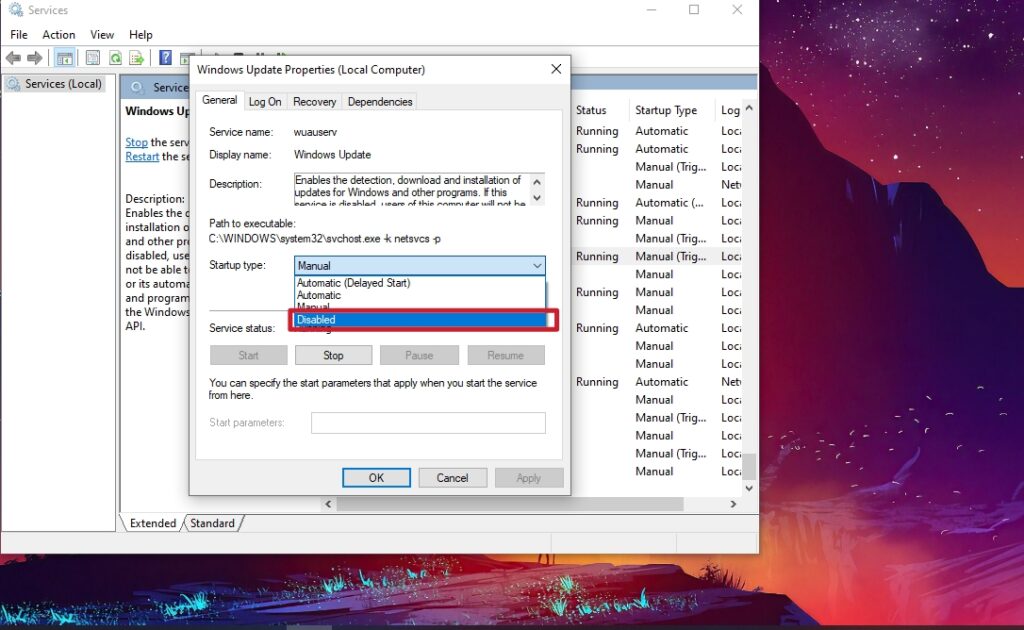The height and width of the screenshot is (630, 1024).
Task: Select Services (Local) in the console tree
Action: coord(63,84)
